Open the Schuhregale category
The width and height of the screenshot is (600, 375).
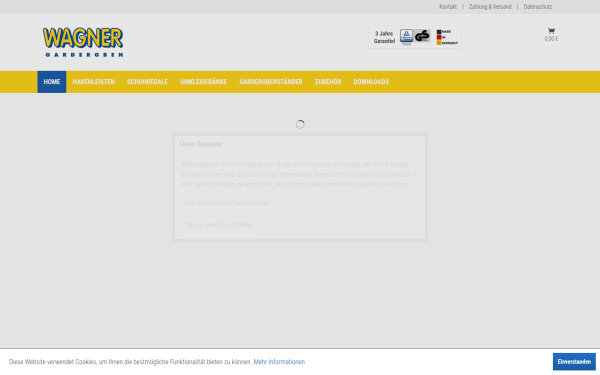(147, 82)
